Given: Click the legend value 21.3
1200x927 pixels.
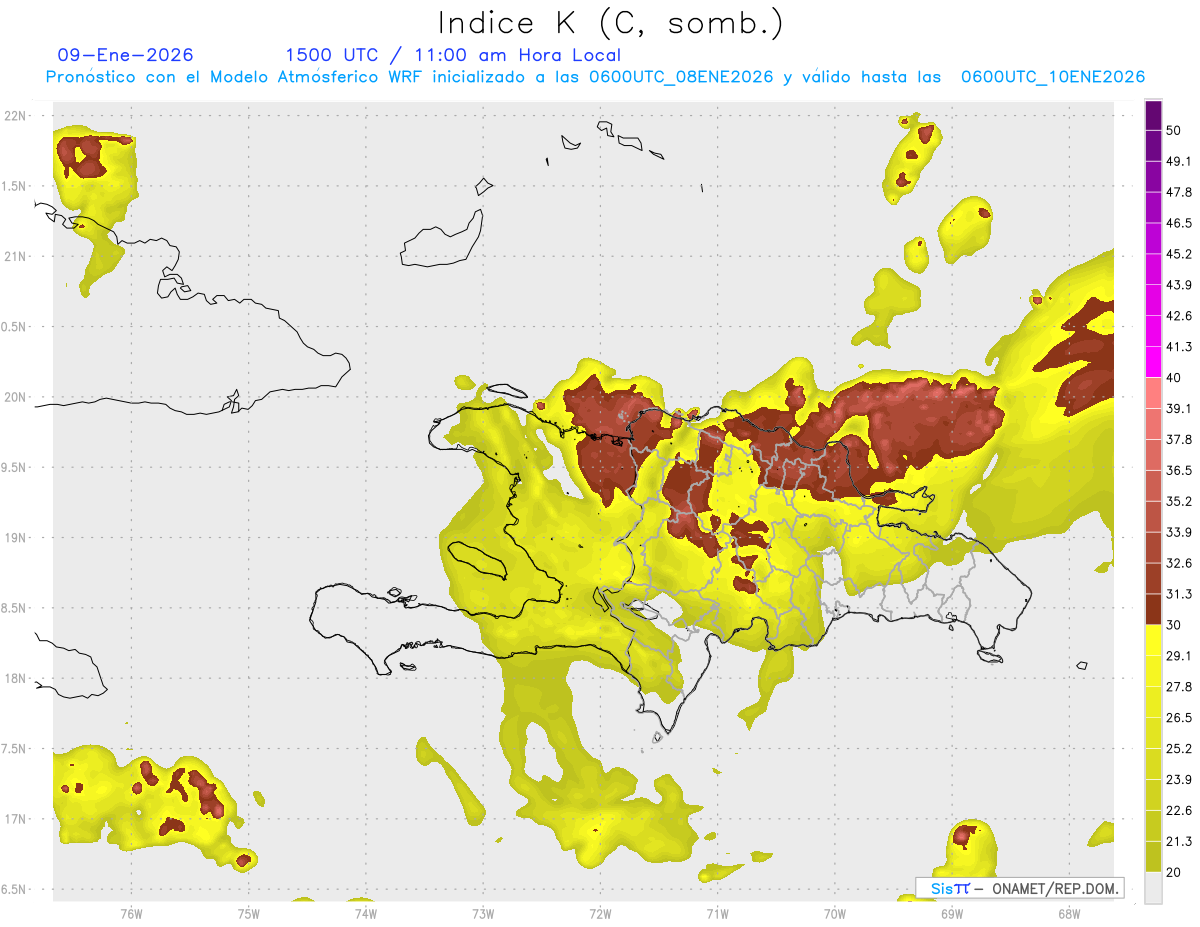Looking at the screenshot, I should (x=1179, y=842).
